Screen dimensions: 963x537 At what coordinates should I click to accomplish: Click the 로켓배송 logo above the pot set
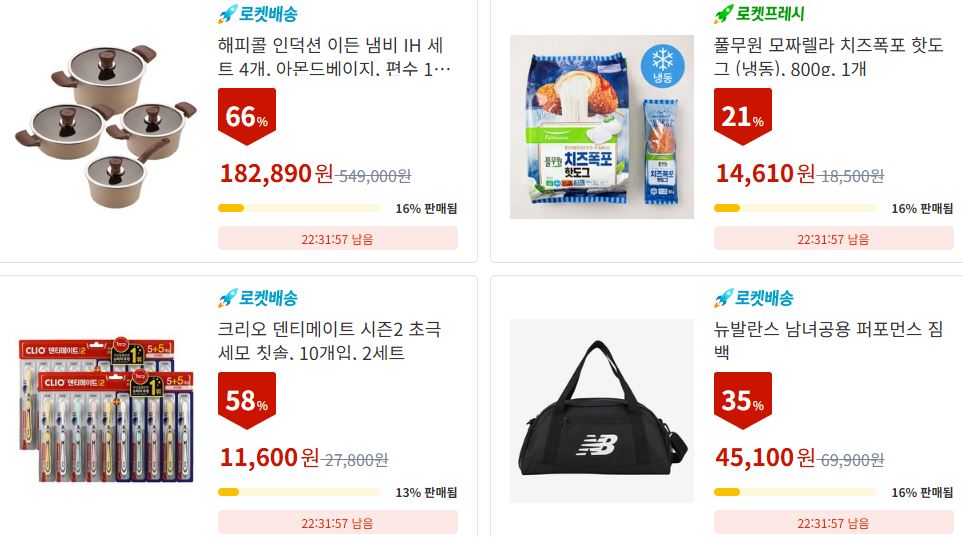[258, 14]
